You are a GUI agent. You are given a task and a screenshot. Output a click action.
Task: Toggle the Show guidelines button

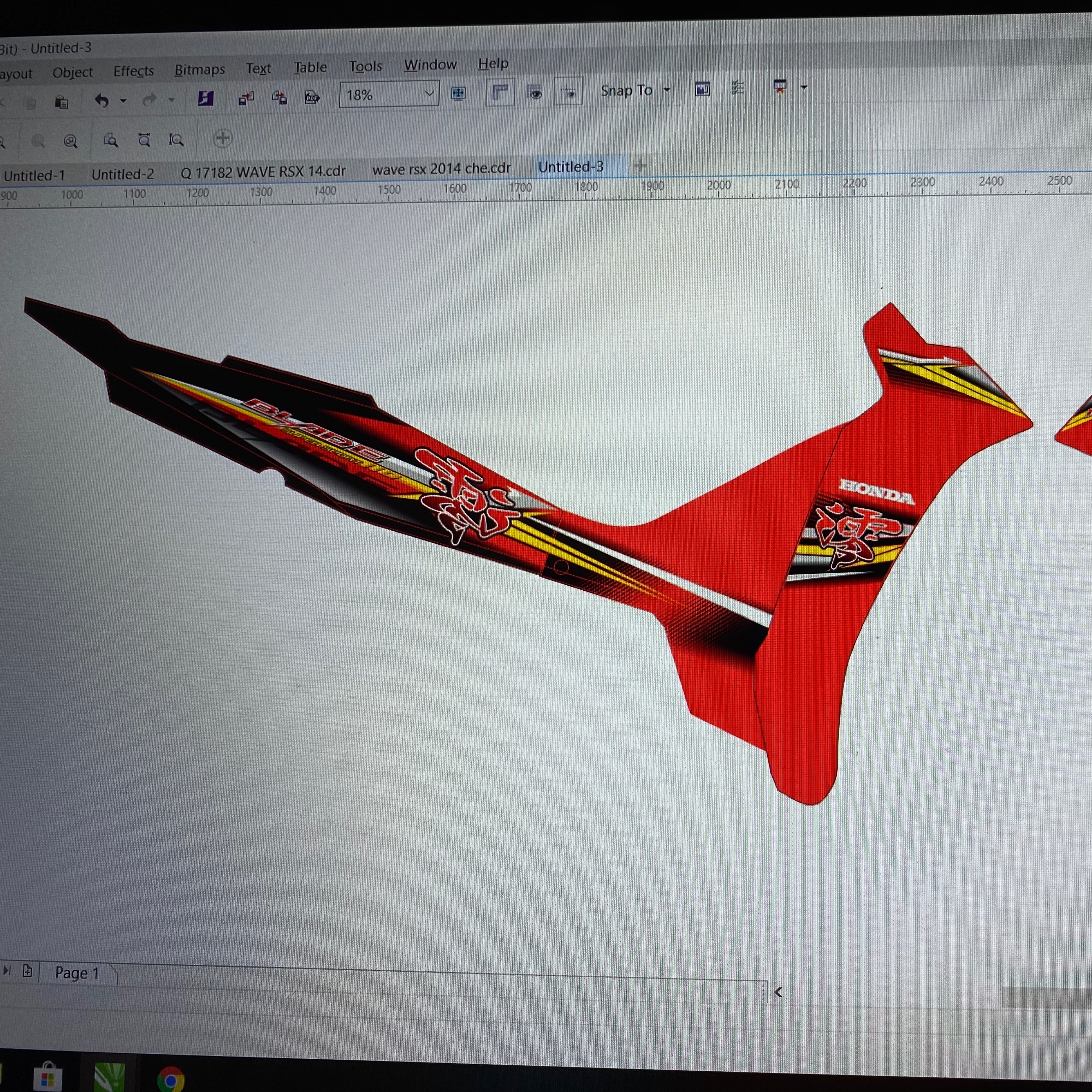[x=568, y=91]
